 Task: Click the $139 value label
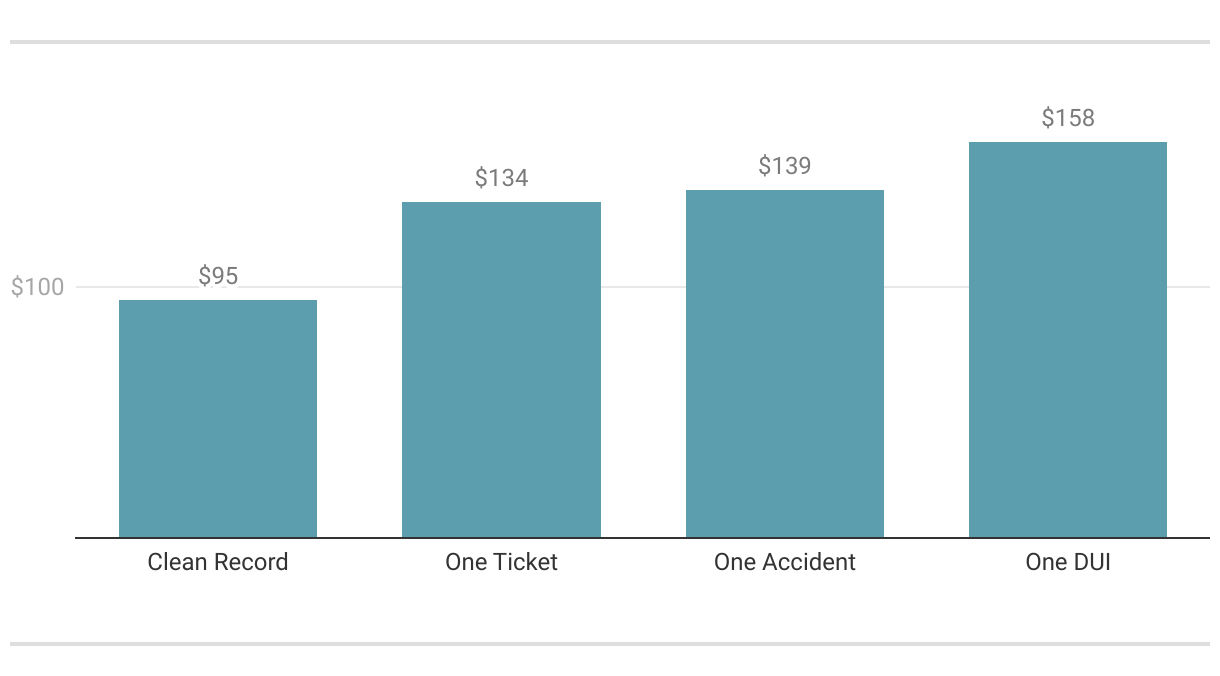coord(785,166)
